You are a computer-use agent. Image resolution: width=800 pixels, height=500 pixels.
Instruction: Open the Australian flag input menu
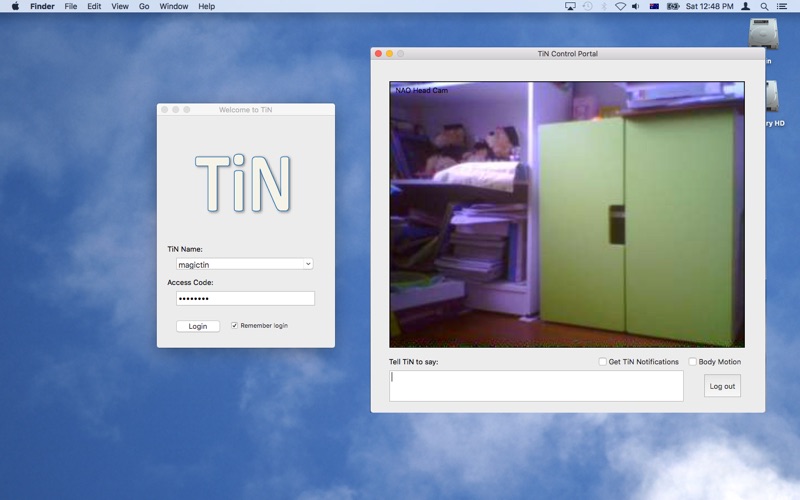tap(654, 6)
